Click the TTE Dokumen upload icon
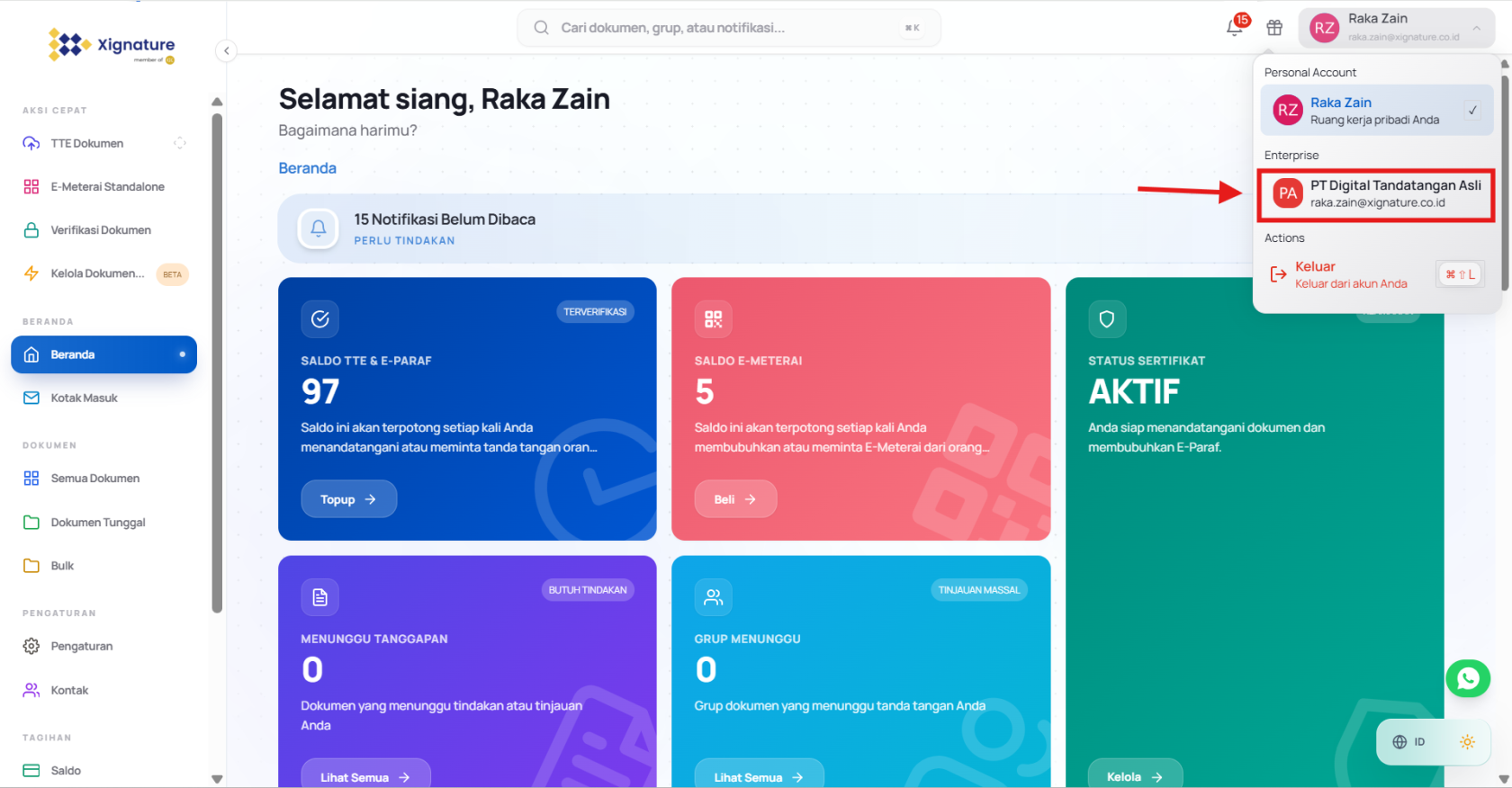This screenshot has width=1512, height=788. (x=31, y=143)
